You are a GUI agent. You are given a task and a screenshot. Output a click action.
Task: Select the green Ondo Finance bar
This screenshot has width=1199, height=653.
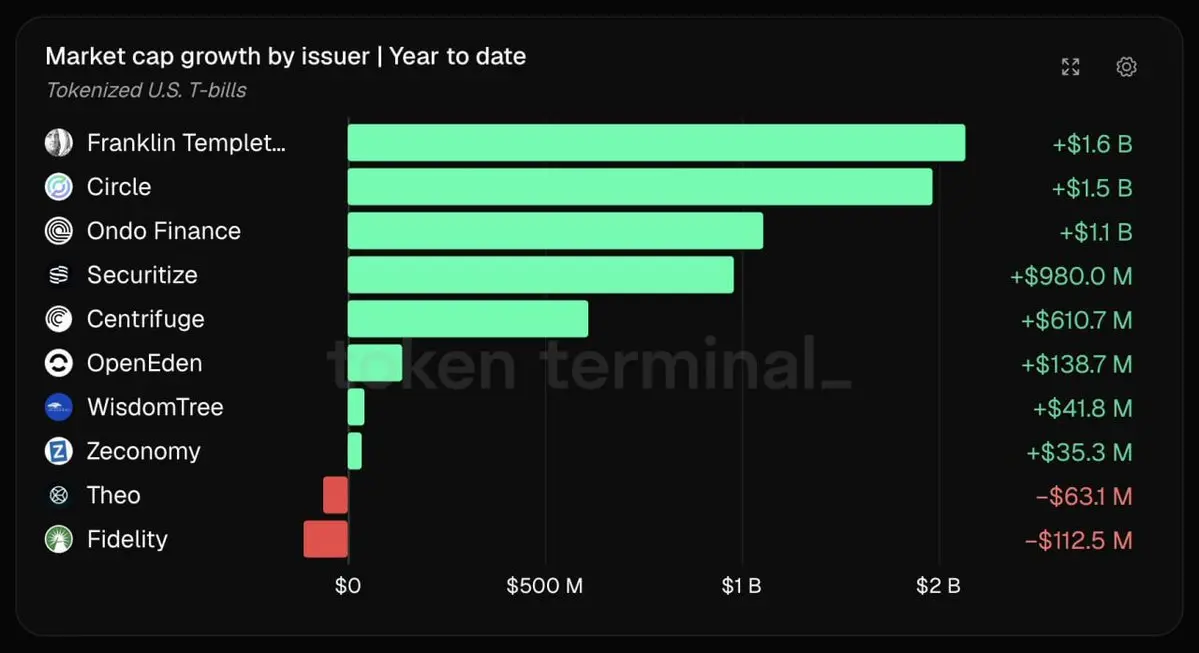point(555,231)
